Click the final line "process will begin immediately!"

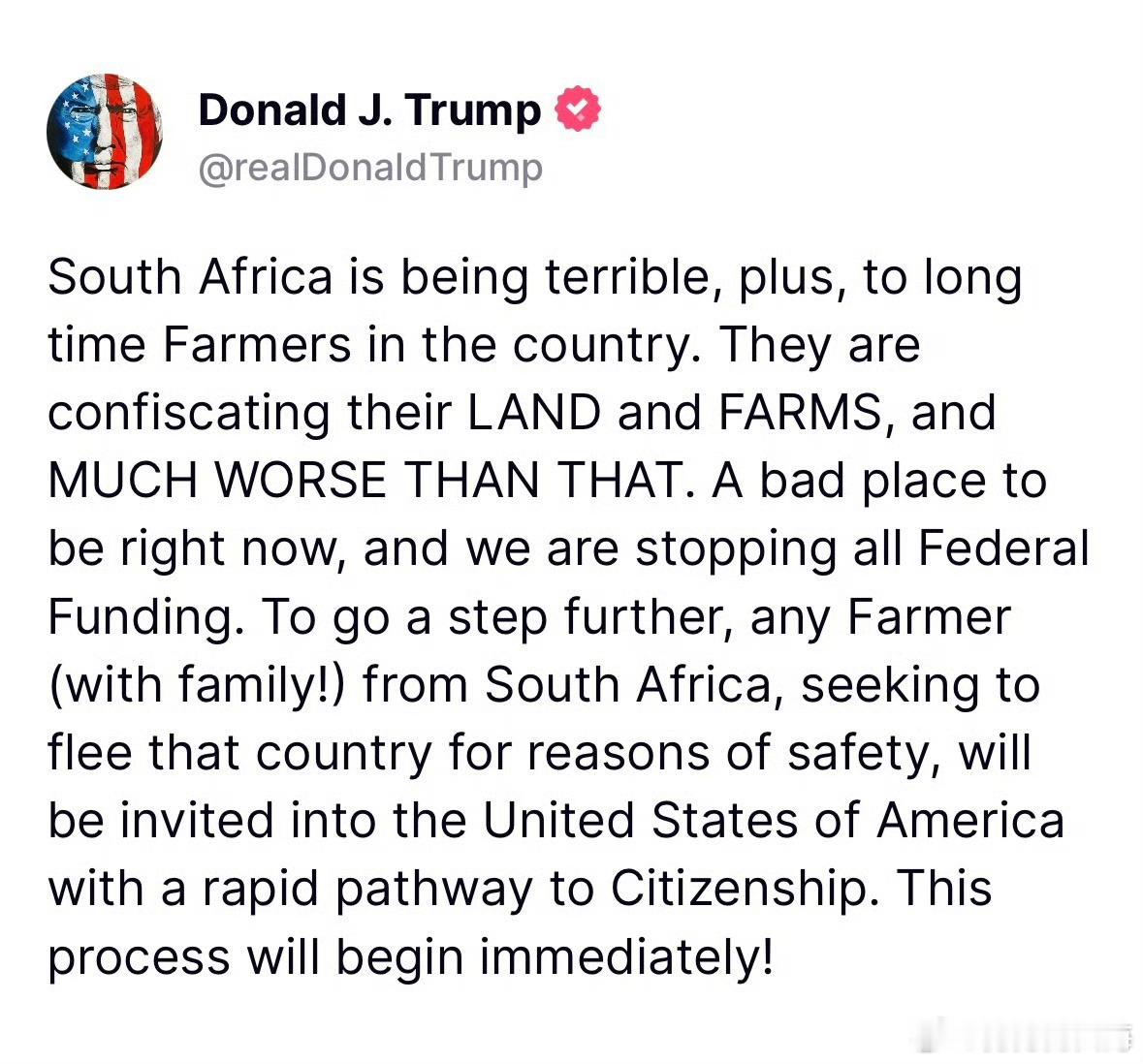(x=410, y=956)
